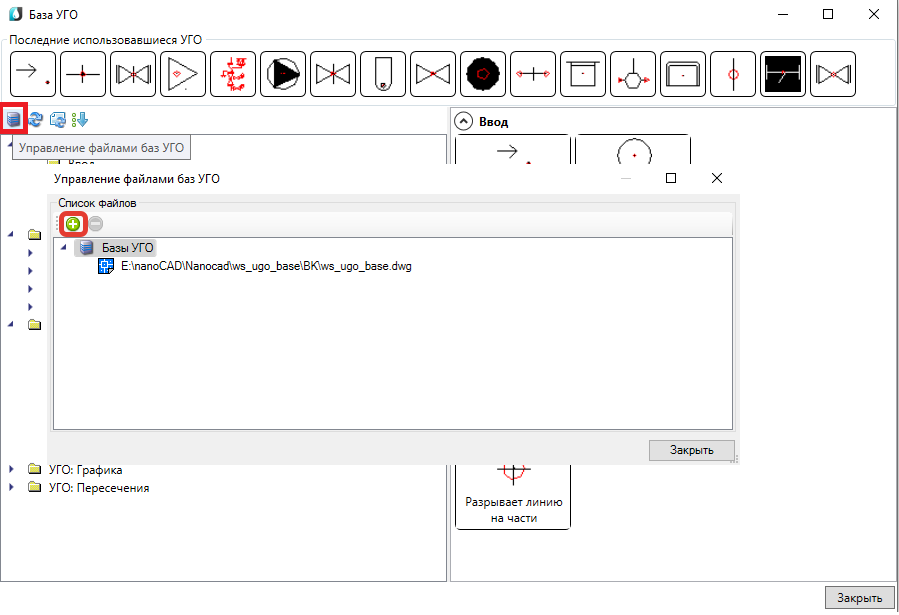Select the Ввод arrow symbol thumbnail
The width and height of the screenshot is (899, 615).
tap(513, 150)
